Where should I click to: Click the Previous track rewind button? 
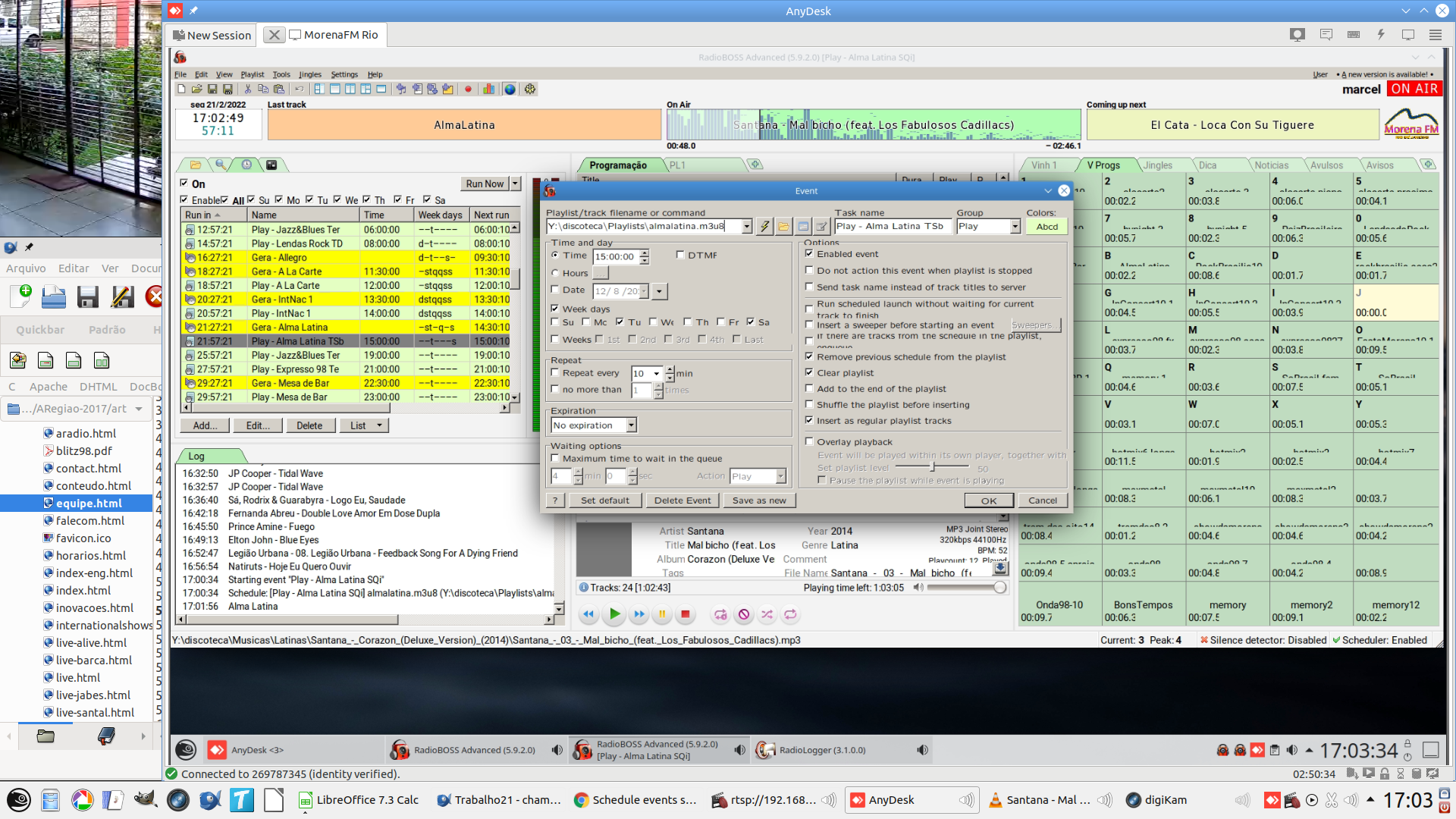click(x=587, y=614)
